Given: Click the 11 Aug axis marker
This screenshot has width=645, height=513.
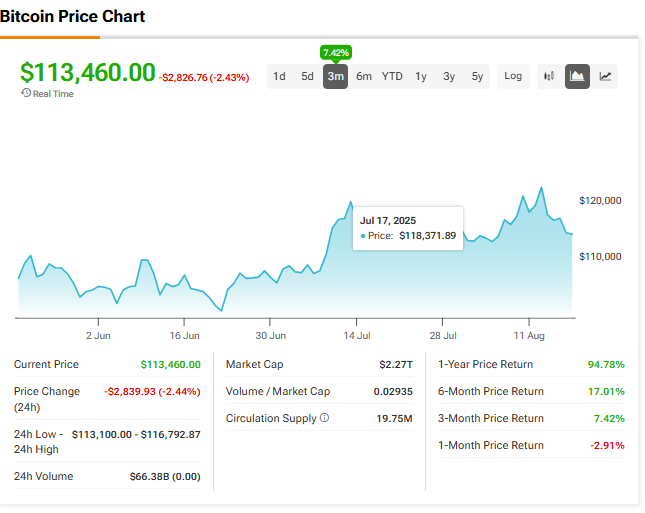Looking at the screenshot, I should pyautogui.click(x=529, y=336).
